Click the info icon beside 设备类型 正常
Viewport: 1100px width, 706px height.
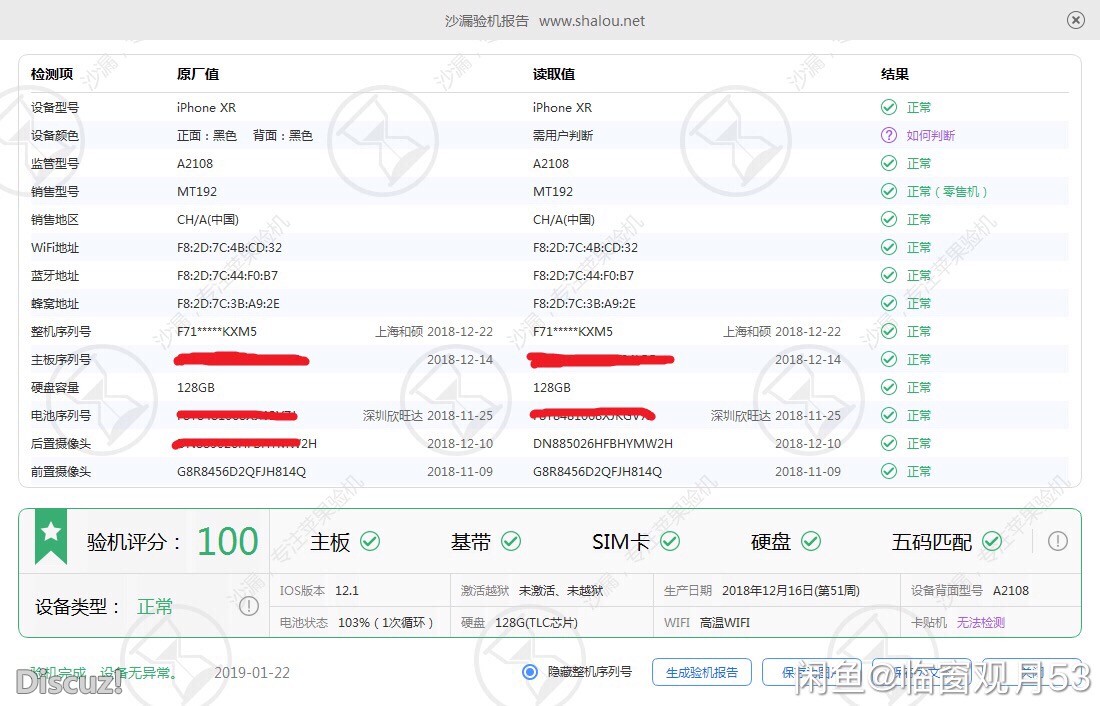(249, 606)
